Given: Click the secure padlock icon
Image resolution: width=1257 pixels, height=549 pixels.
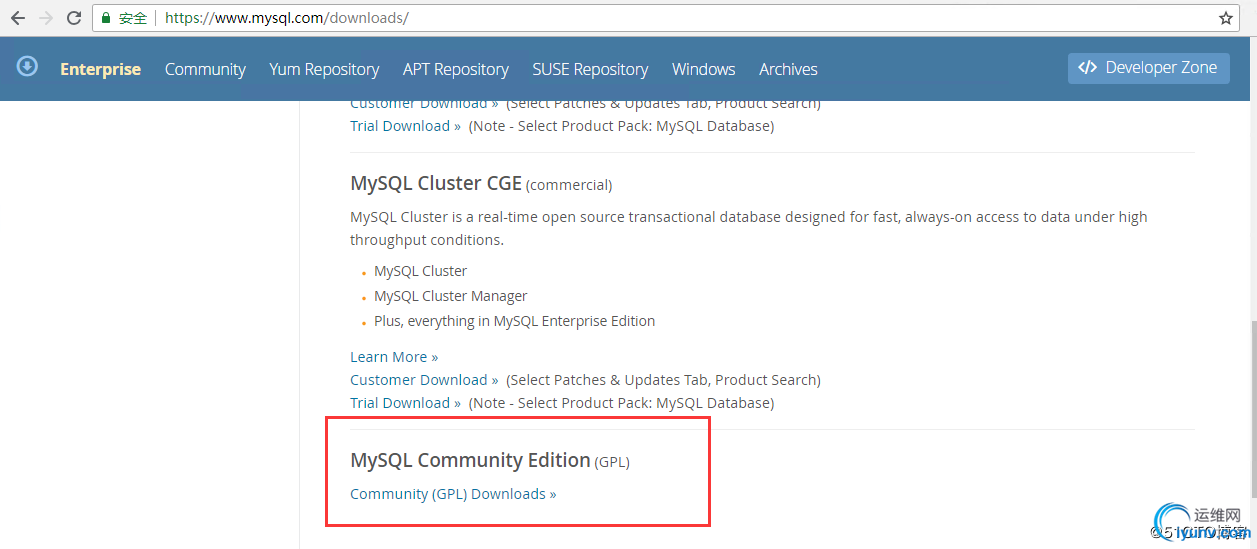Looking at the screenshot, I should point(106,18).
